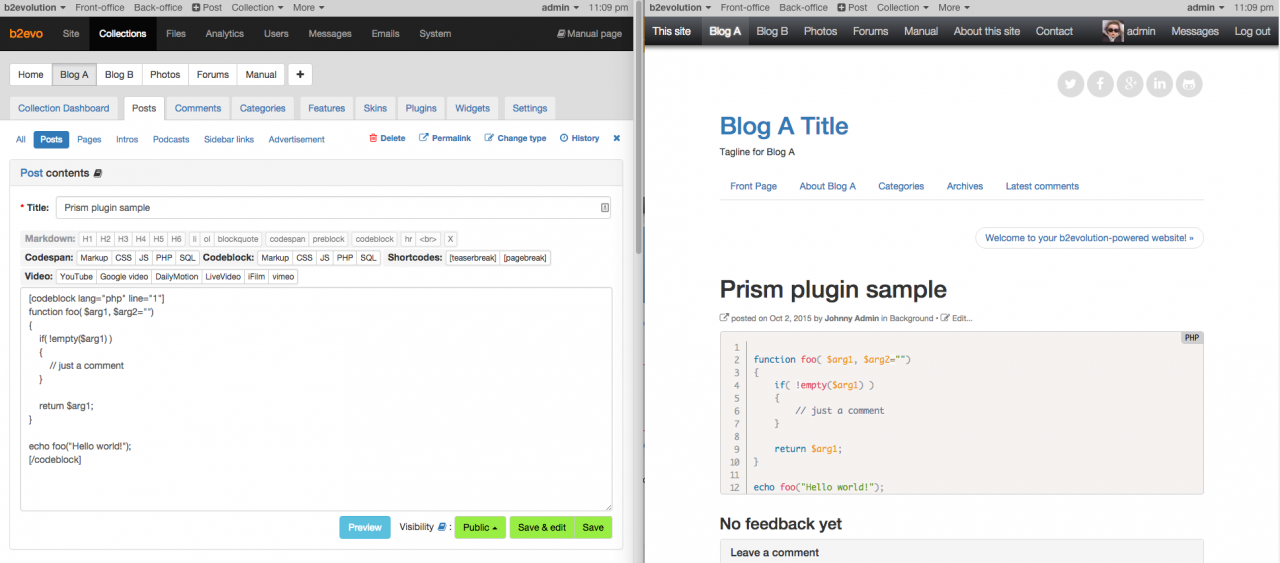Open the post Permalink

tap(444, 138)
